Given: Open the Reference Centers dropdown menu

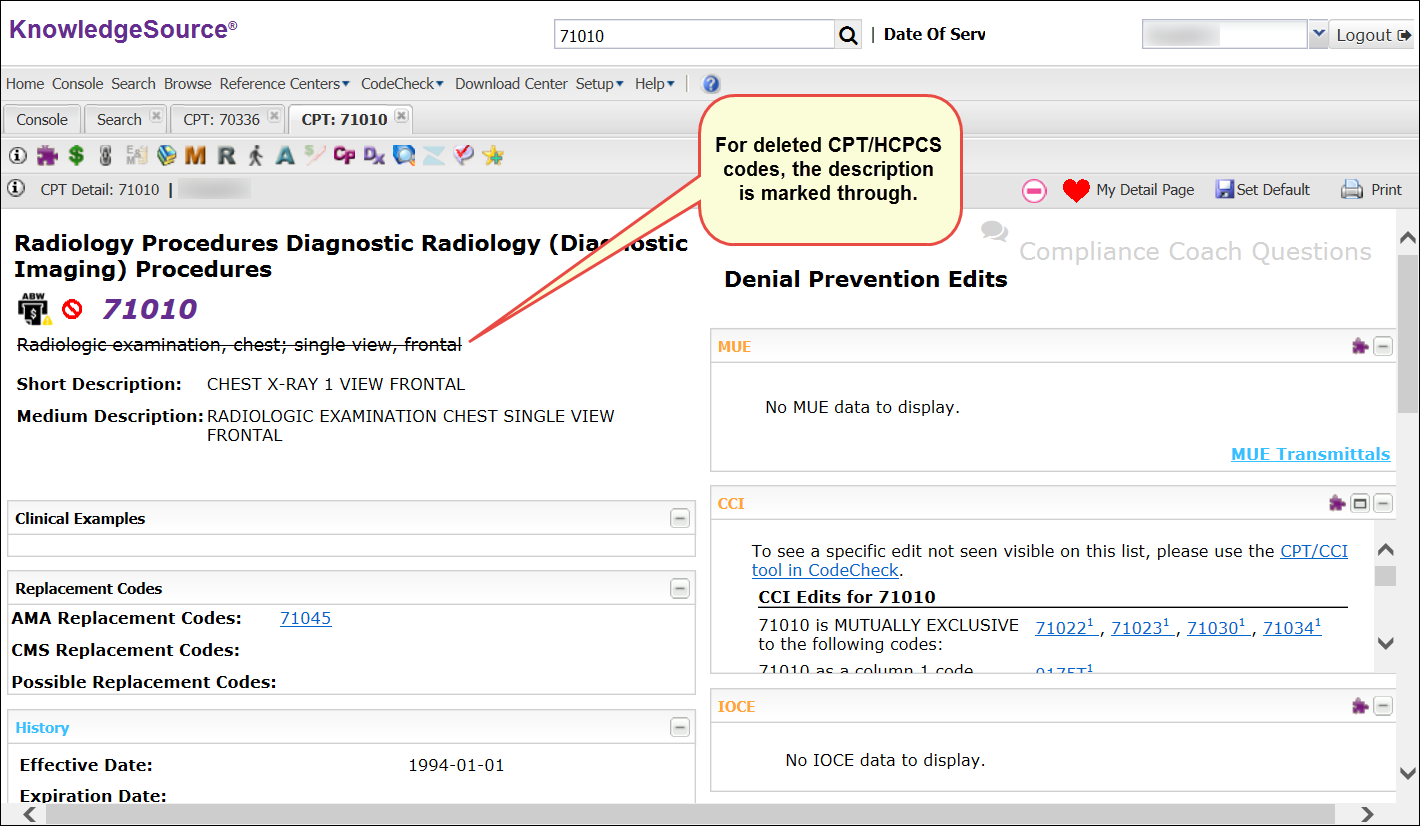Looking at the screenshot, I should [x=284, y=84].
